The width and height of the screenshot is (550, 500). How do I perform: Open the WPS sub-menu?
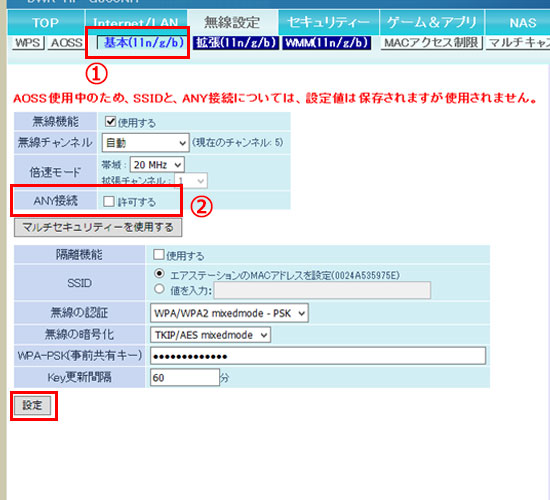28,43
